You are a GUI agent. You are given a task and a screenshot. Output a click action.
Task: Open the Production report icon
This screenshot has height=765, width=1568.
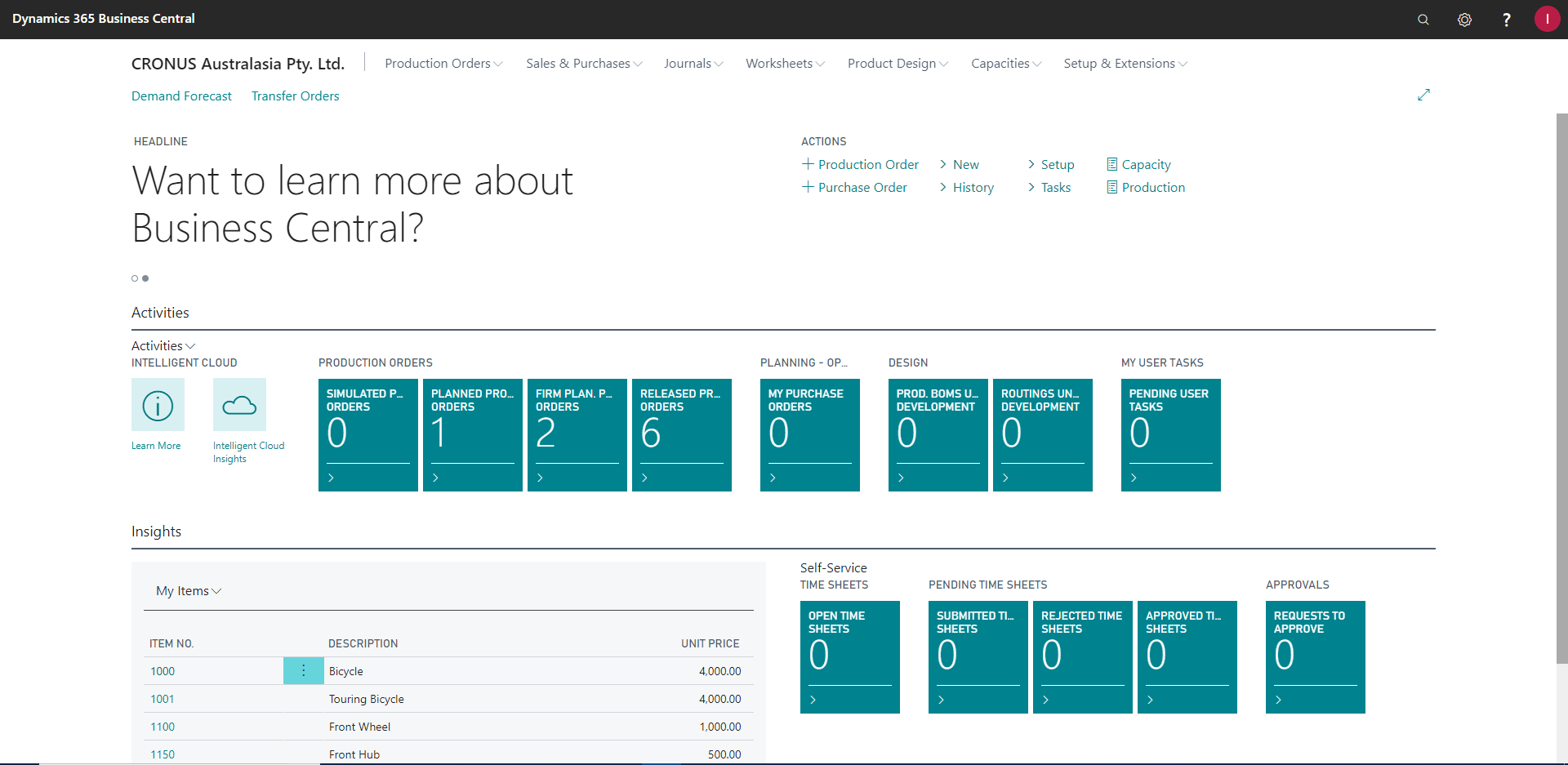pos(1111,187)
